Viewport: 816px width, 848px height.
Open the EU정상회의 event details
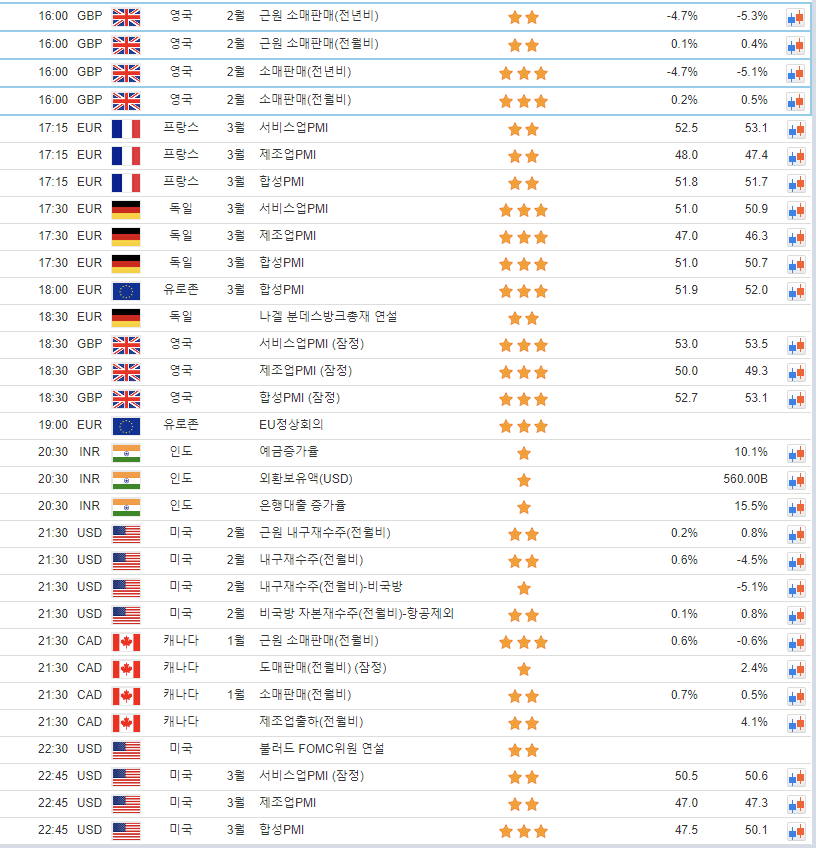(x=294, y=425)
